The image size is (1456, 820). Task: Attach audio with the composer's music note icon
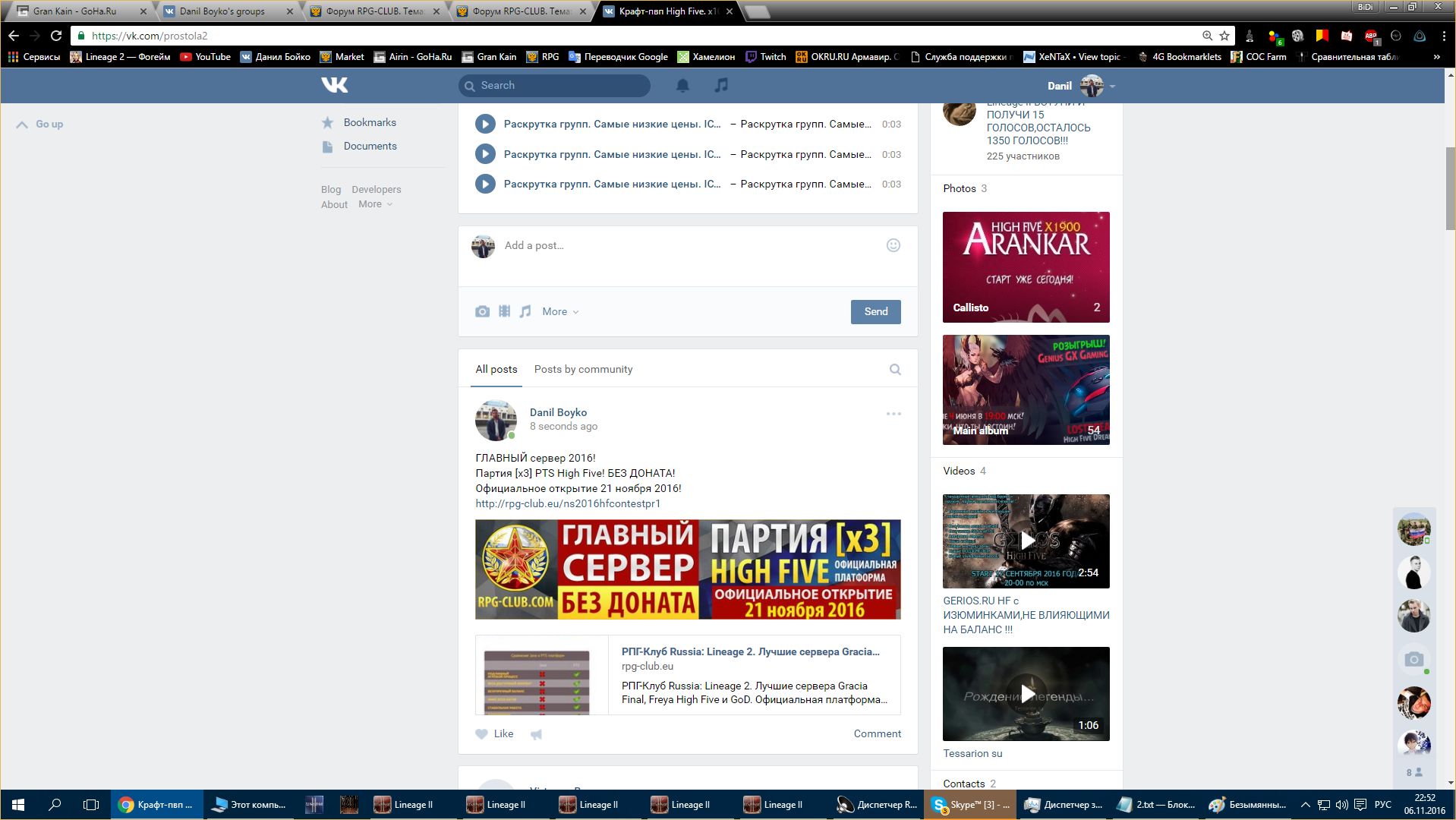(525, 311)
